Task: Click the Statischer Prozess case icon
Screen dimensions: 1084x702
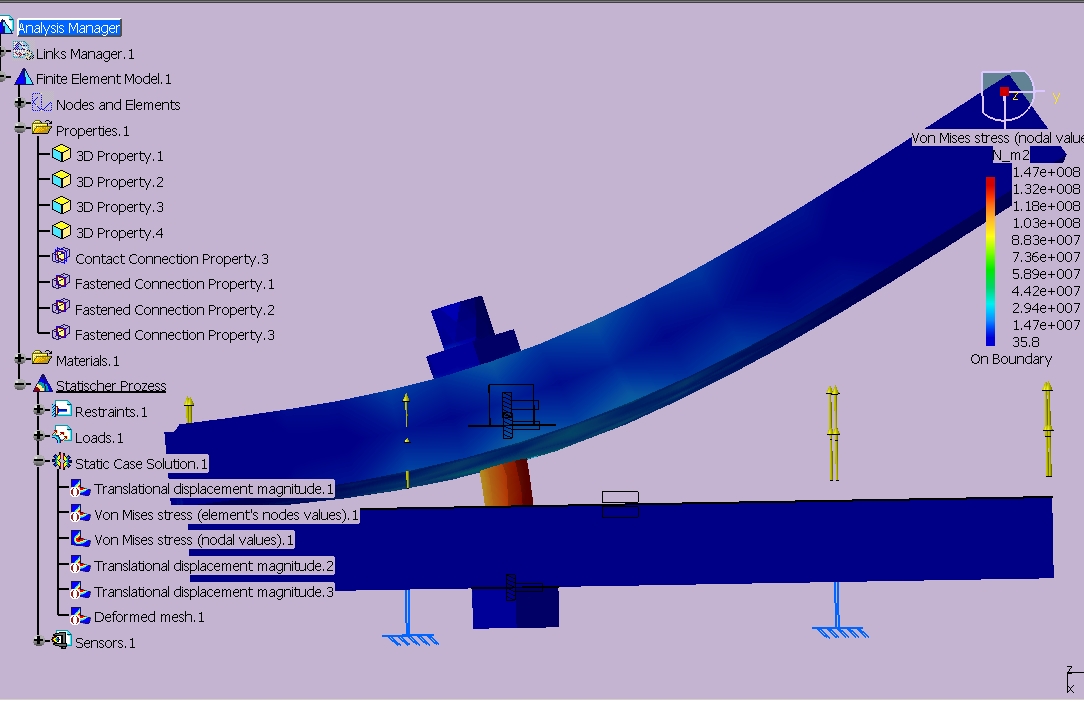Action: [x=43, y=383]
